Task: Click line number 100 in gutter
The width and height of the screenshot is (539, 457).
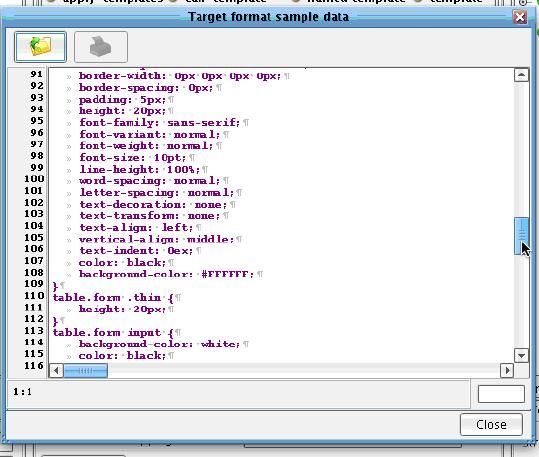Action: point(34,179)
